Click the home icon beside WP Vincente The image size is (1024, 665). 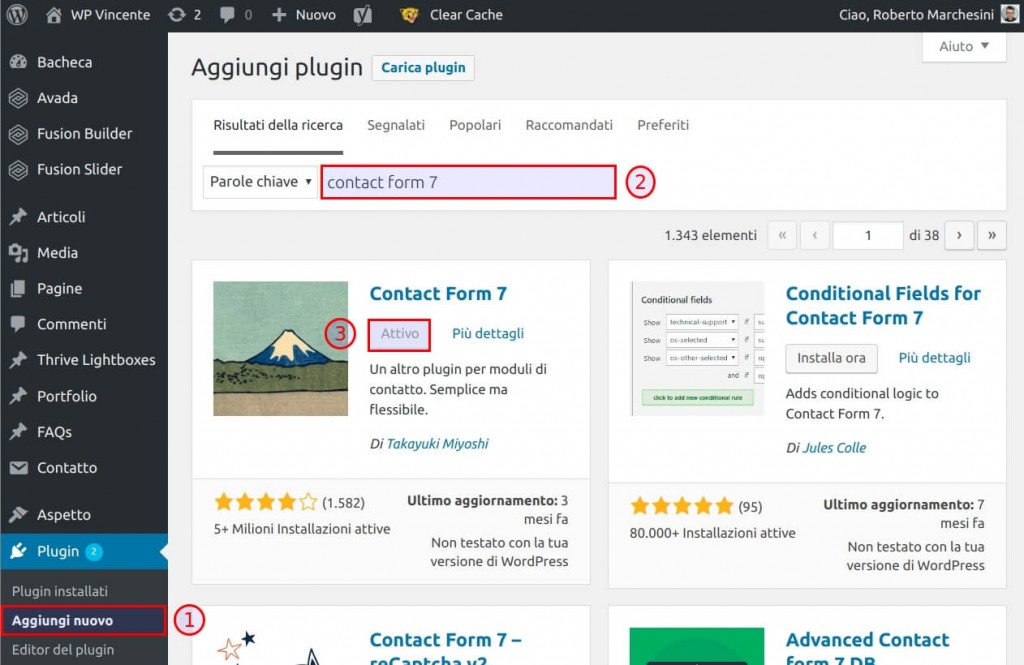pos(54,14)
